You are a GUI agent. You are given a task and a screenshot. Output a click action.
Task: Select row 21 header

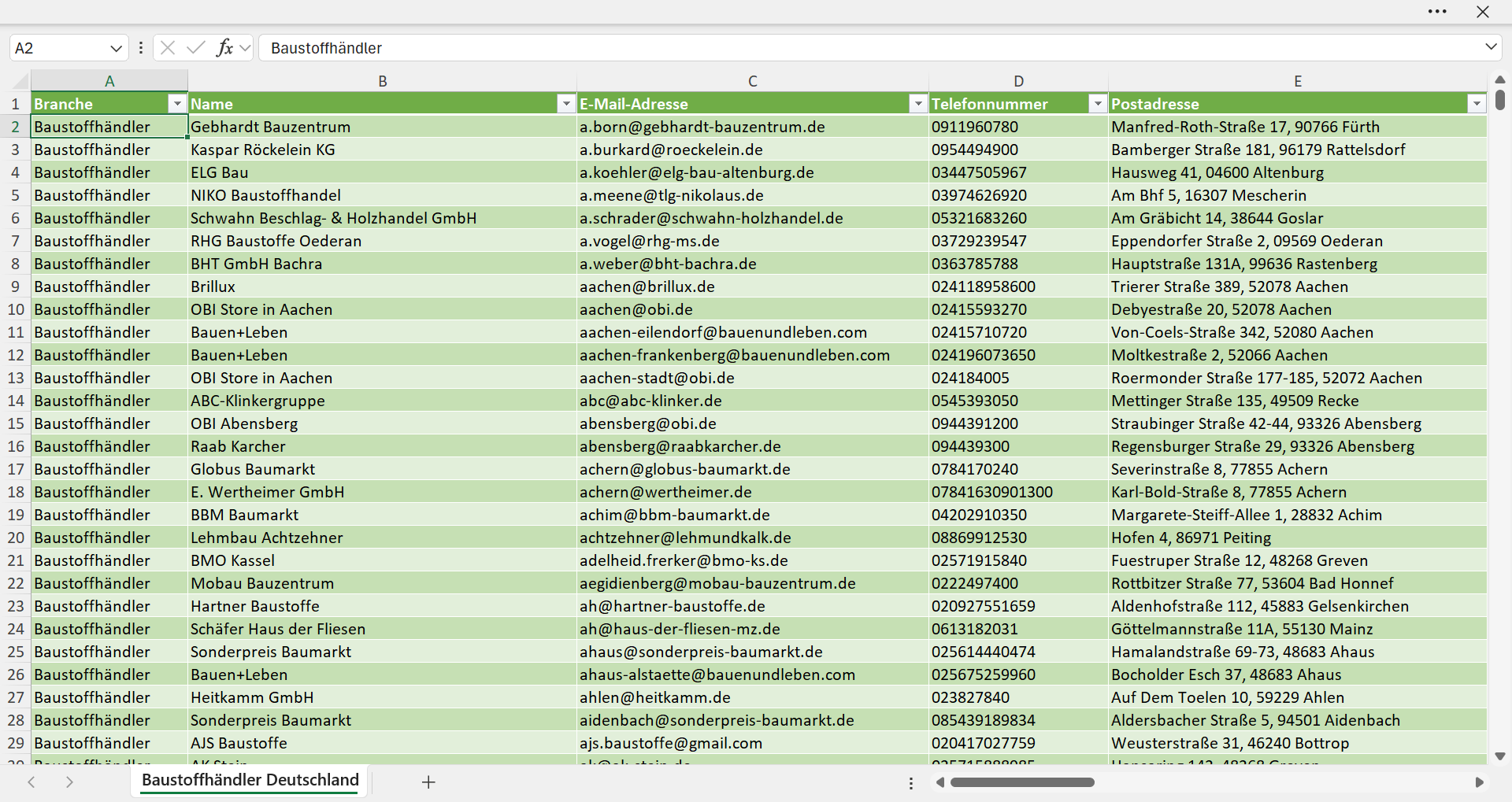pyautogui.click(x=16, y=560)
